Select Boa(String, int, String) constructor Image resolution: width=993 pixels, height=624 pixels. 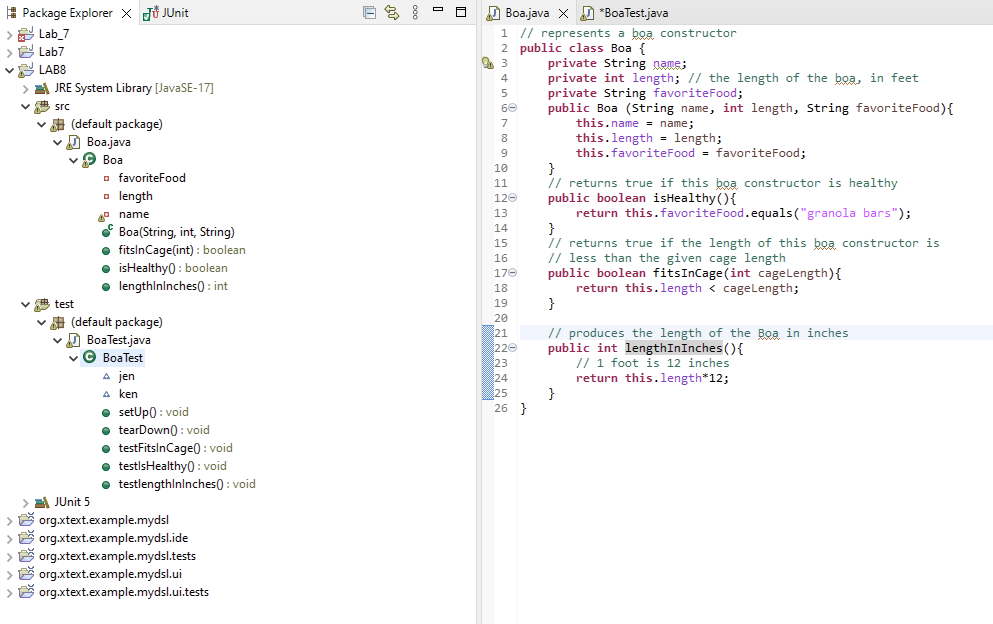tap(176, 232)
